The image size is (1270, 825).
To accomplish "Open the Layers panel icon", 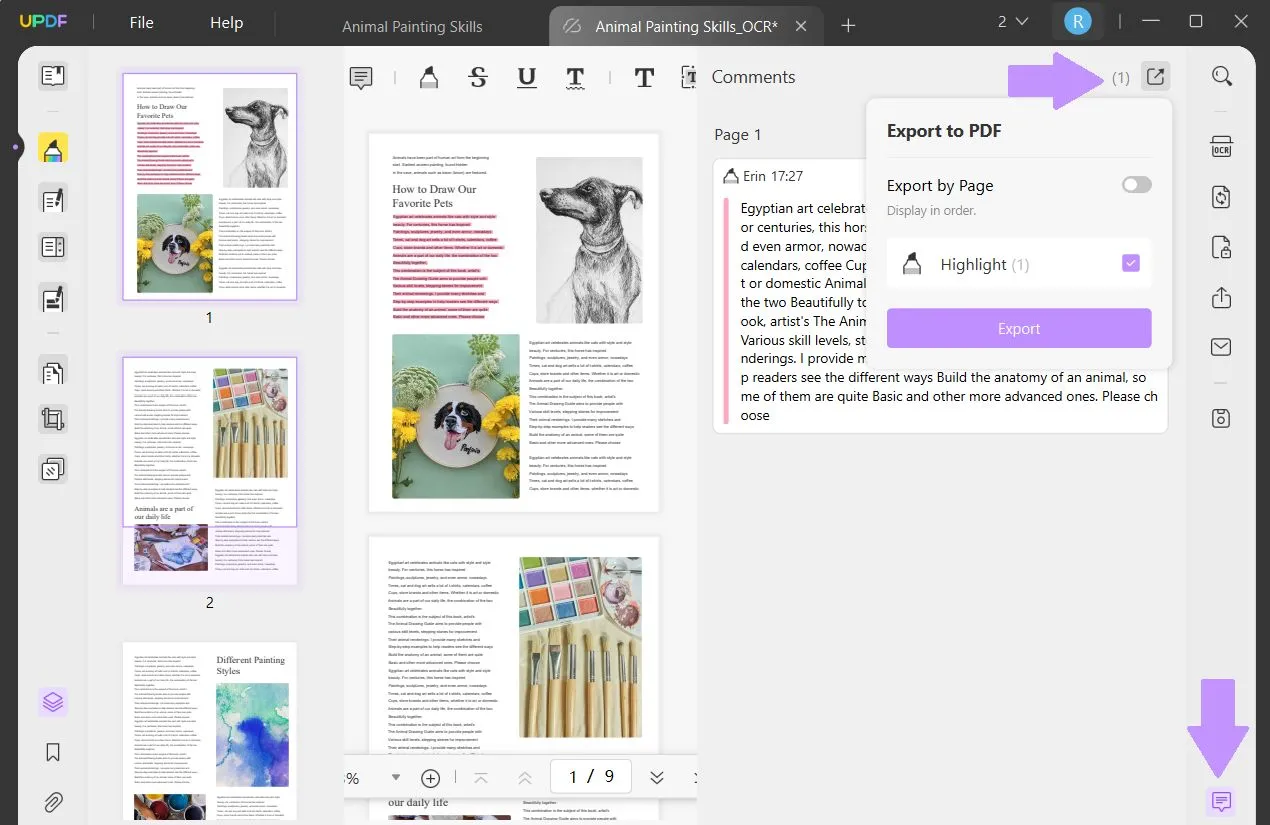I will pyautogui.click(x=53, y=702).
